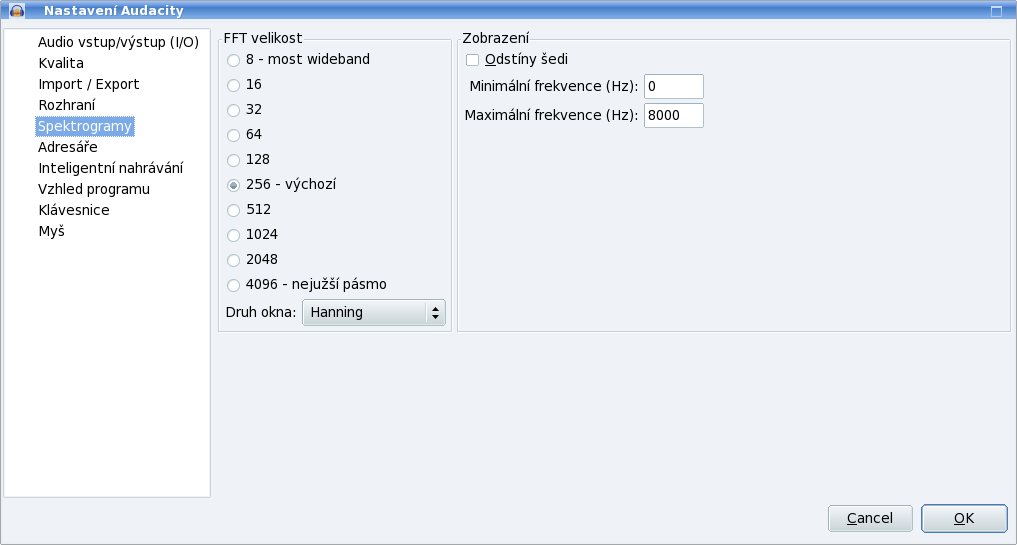The height and width of the screenshot is (545, 1017).
Task: Choose 256 - výchozí FFT size
Action: (233, 186)
